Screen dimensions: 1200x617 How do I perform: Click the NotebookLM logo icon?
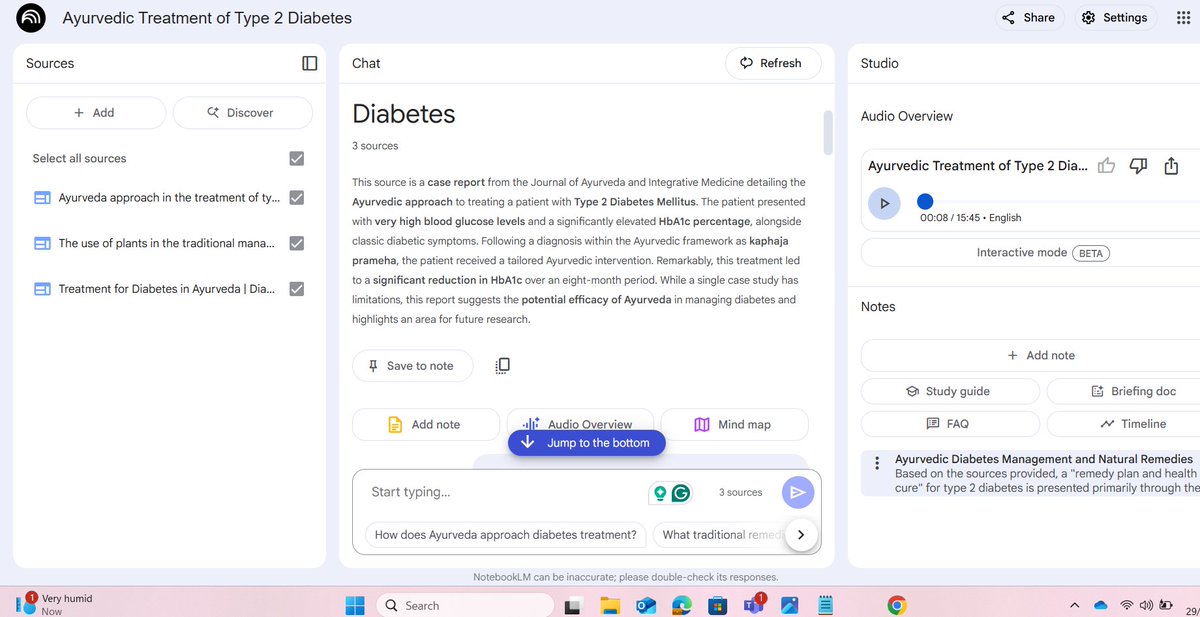[x=32, y=18]
